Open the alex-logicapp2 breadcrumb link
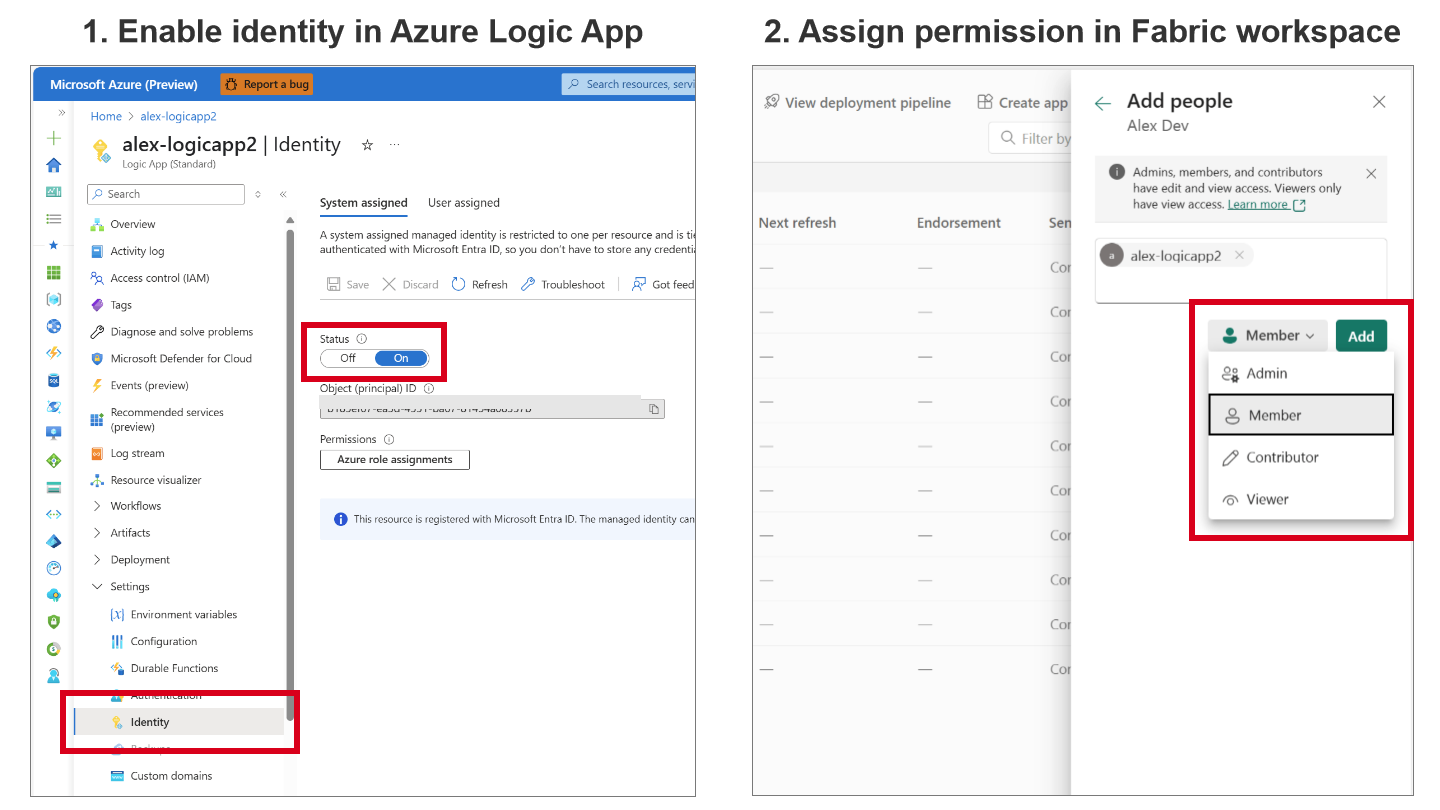Screen dimensions: 1440x810 (x=178, y=116)
